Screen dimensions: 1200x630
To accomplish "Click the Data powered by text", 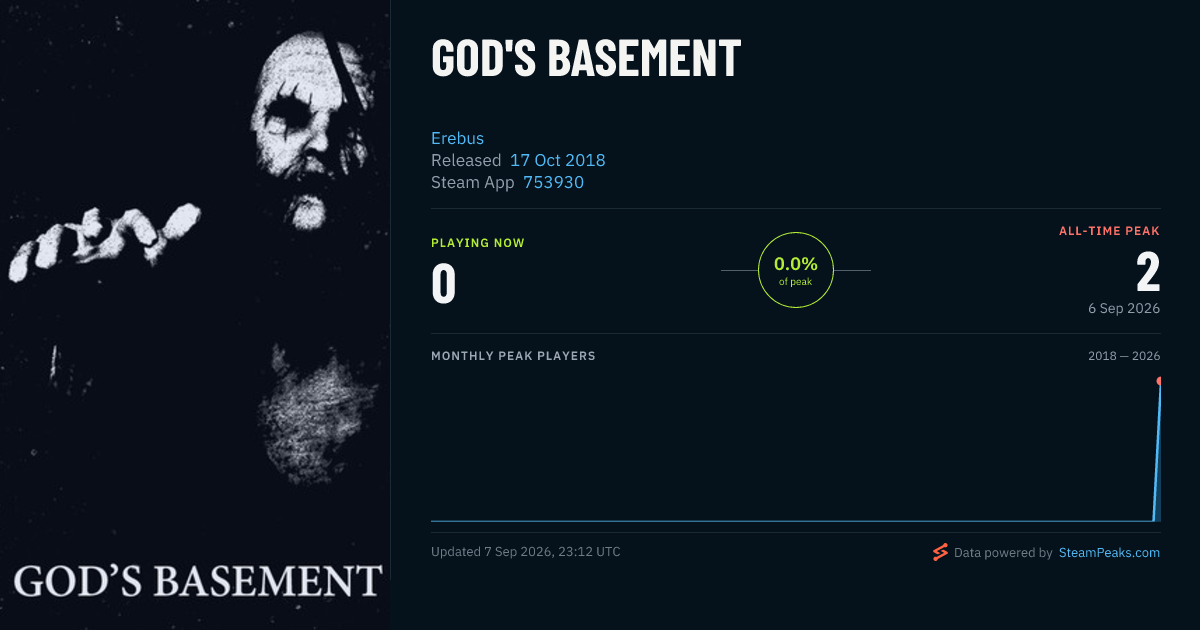I will pyautogui.click(x=1003, y=552).
